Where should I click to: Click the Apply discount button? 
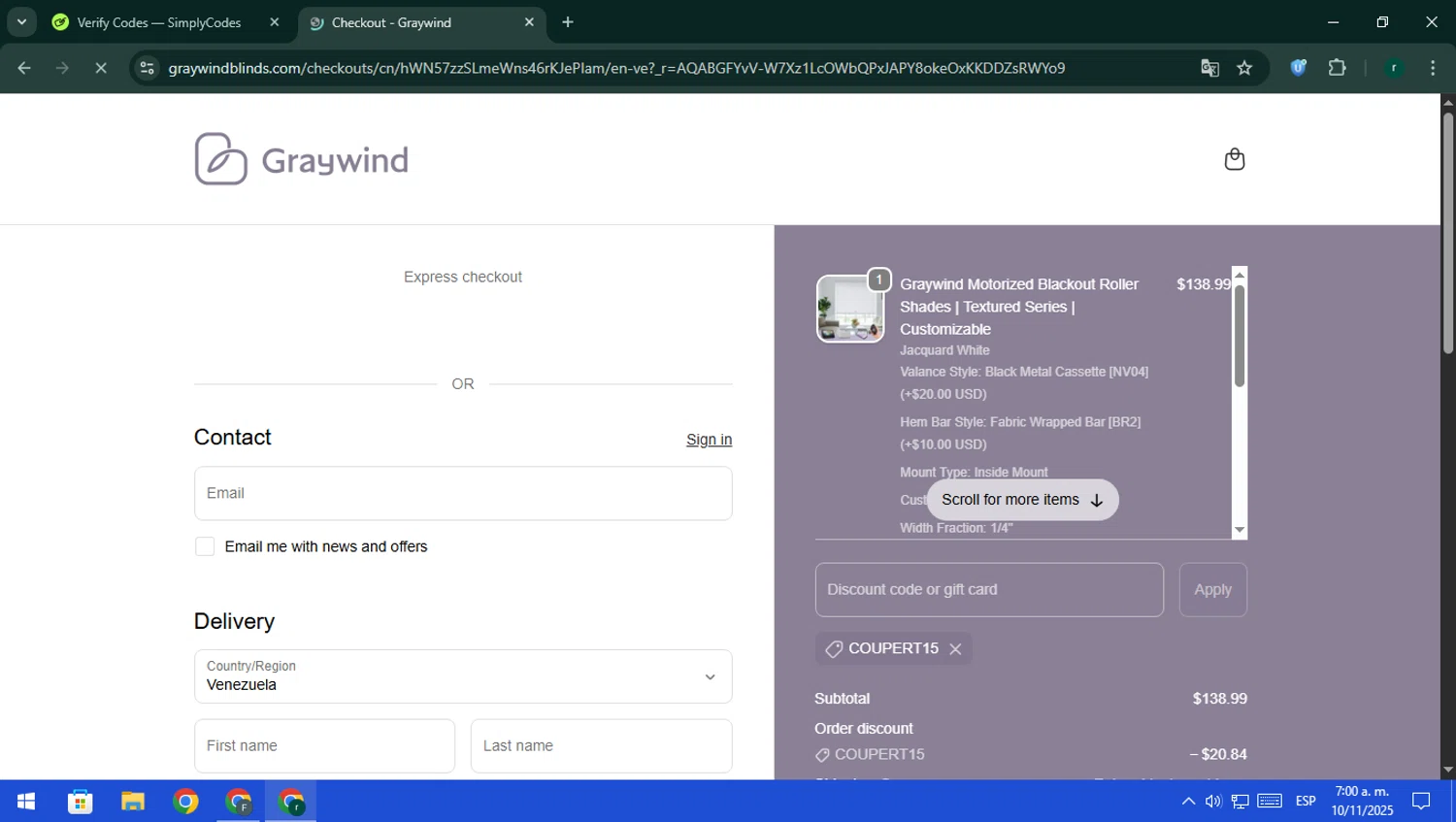pos(1212,590)
